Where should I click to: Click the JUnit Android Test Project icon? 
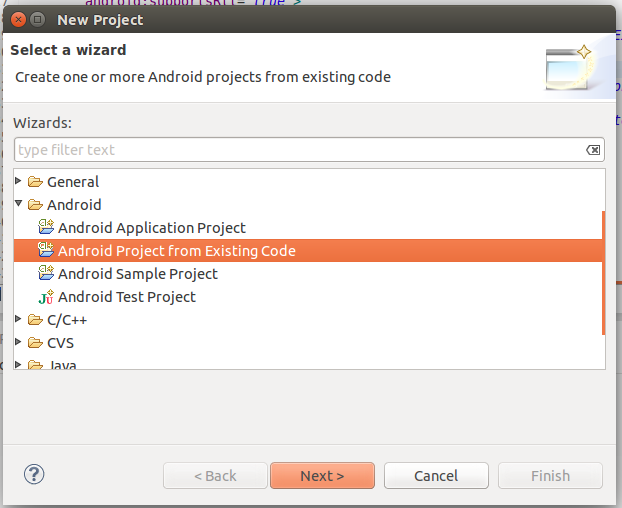click(x=46, y=297)
